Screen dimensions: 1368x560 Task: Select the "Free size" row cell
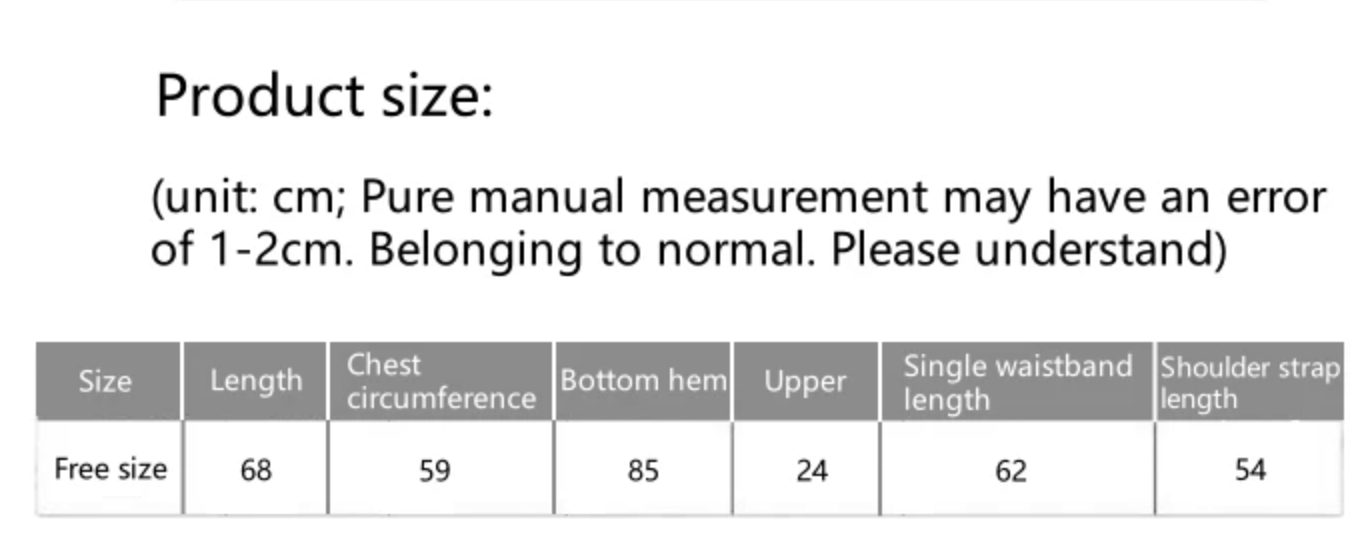pos(110,469)
